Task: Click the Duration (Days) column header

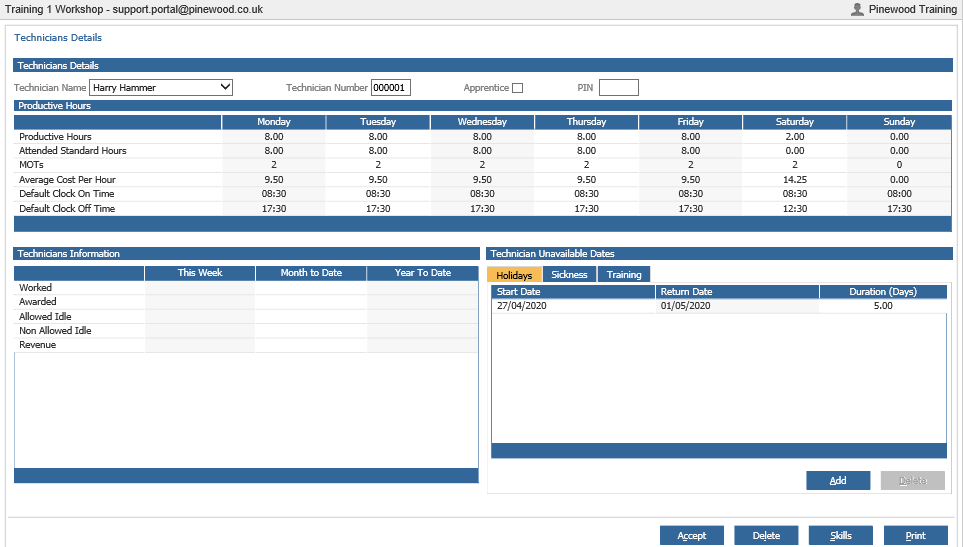Action: point(883,292)
